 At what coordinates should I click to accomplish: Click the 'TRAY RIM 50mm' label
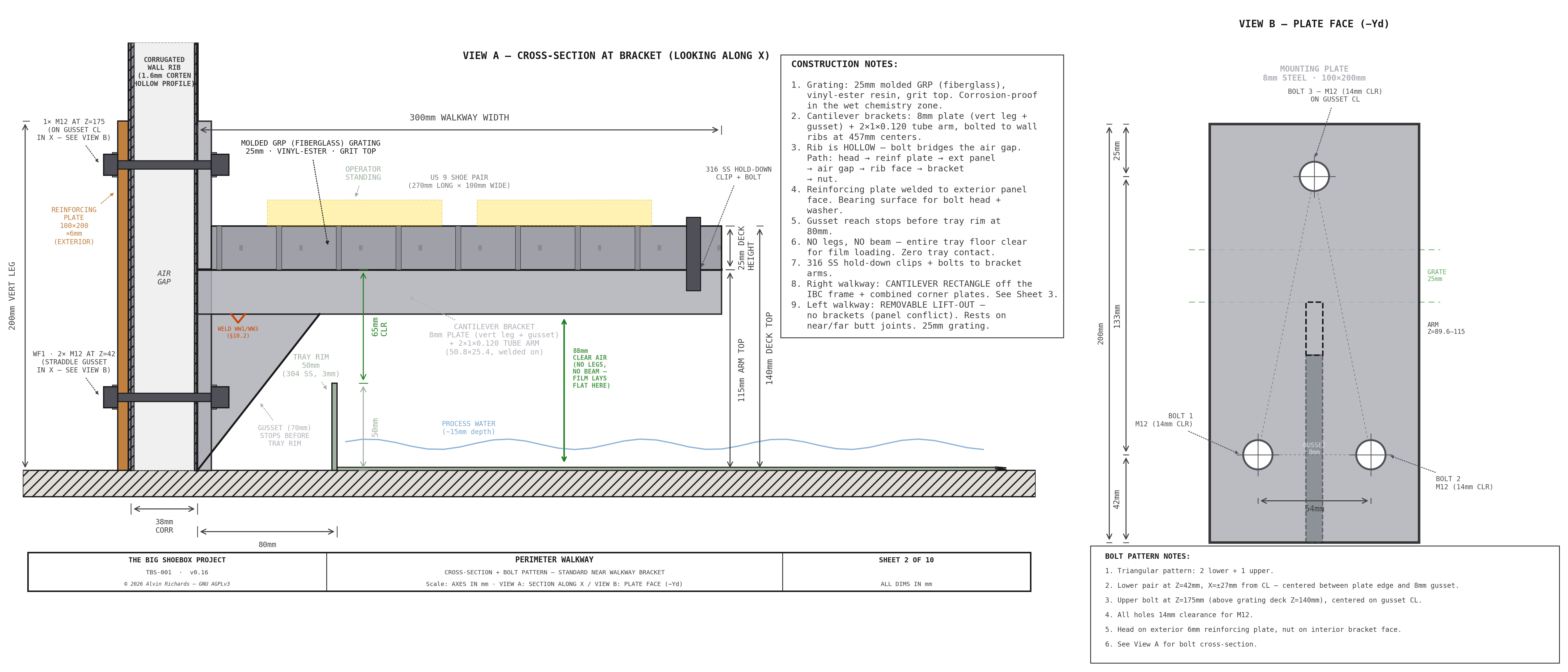click(x=310, y=365)
